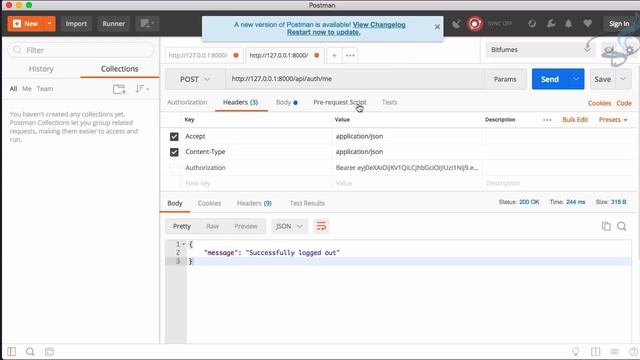Open the Pre-request Script tab

[340, 102]
